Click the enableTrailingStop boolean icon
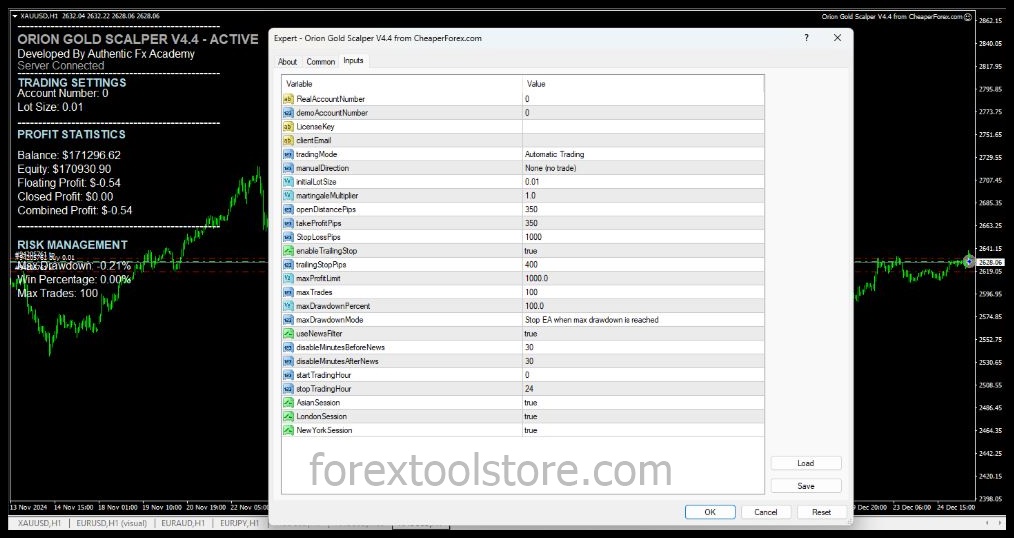 coord(288,251)
